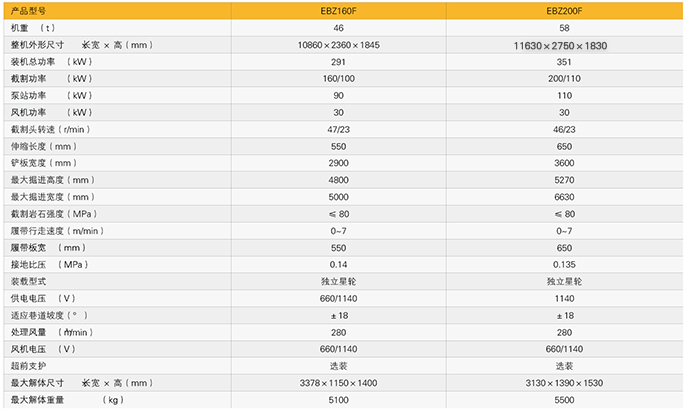Click the cutting power value 200/110

[x=564, y=79]
